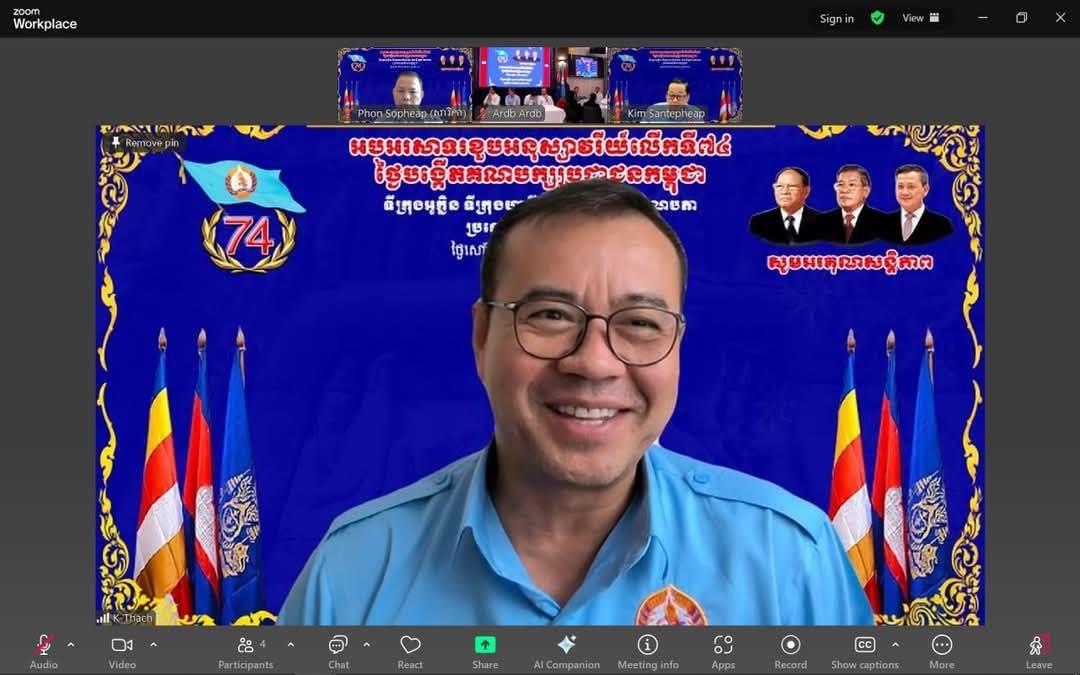The width and height of the screenshot is (1080, 675).
Task: Show Meeting info details
Action: pyautogui.click(x=648, y=649)
